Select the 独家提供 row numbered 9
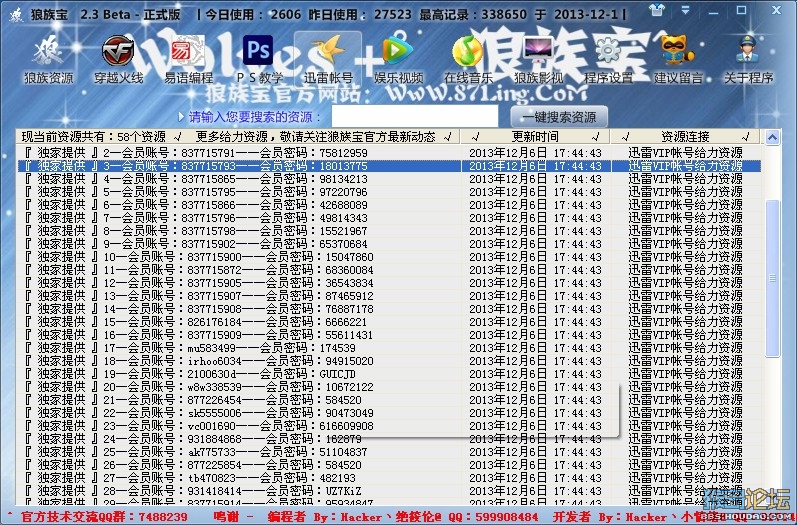The height and width of the screenshot is (525, 797). point(389,244)
